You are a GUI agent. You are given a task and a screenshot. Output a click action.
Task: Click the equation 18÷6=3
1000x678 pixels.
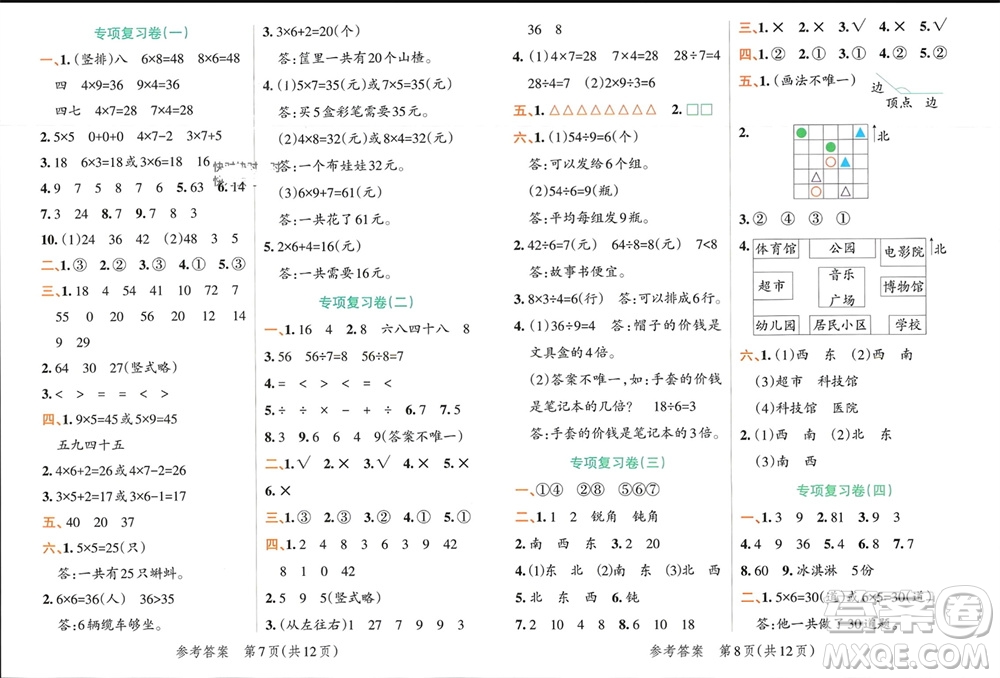(675, 406)
